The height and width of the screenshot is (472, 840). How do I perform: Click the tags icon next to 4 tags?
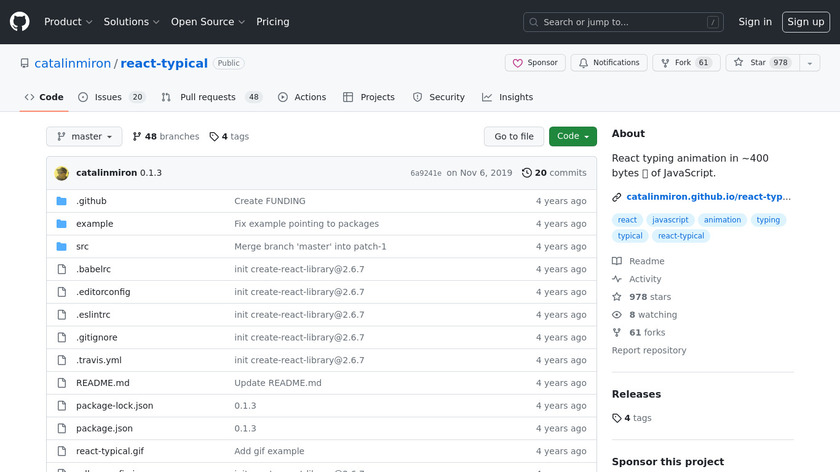[214, 137]
